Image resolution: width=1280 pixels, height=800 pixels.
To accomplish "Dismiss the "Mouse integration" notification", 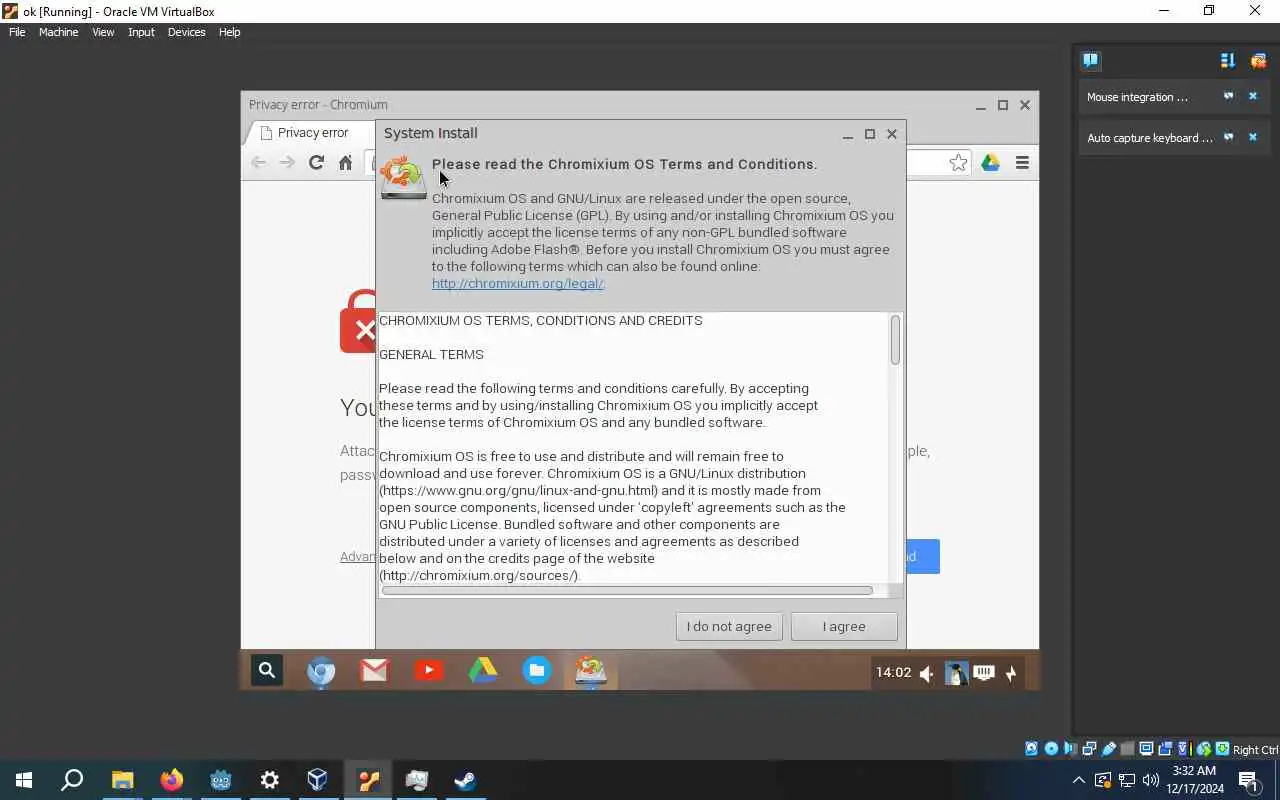I will [1252, 96].
